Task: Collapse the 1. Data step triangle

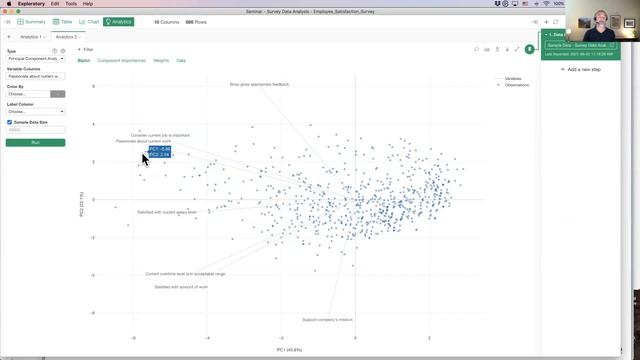Action: (546, 35)
